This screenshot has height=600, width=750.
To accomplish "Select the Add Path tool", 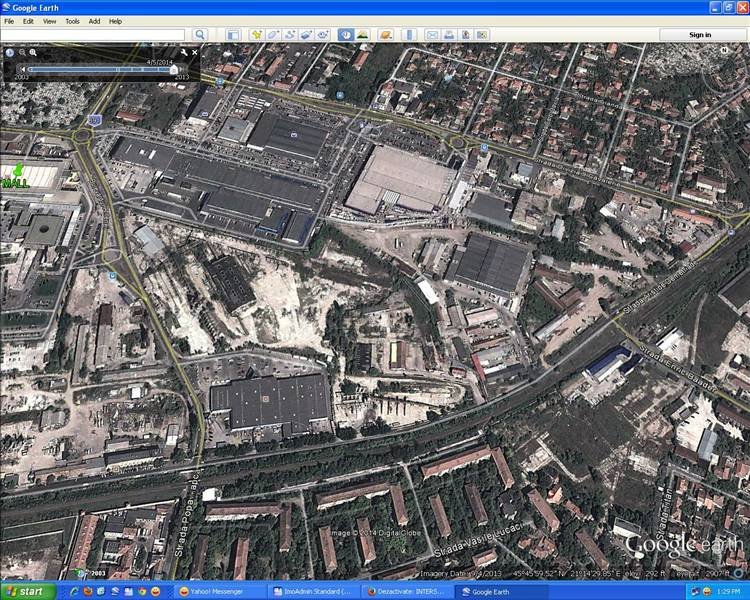I will point(290,35).
